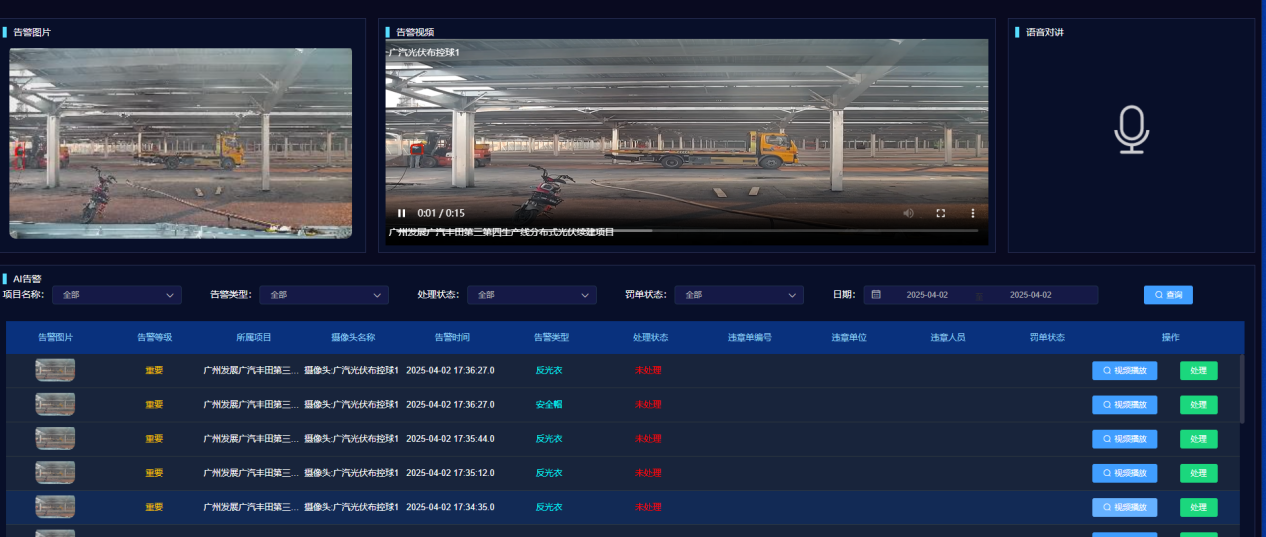
Task: Click the 语音对讲 panel title
Action: pyautogui.click(x=1045, y=32)
